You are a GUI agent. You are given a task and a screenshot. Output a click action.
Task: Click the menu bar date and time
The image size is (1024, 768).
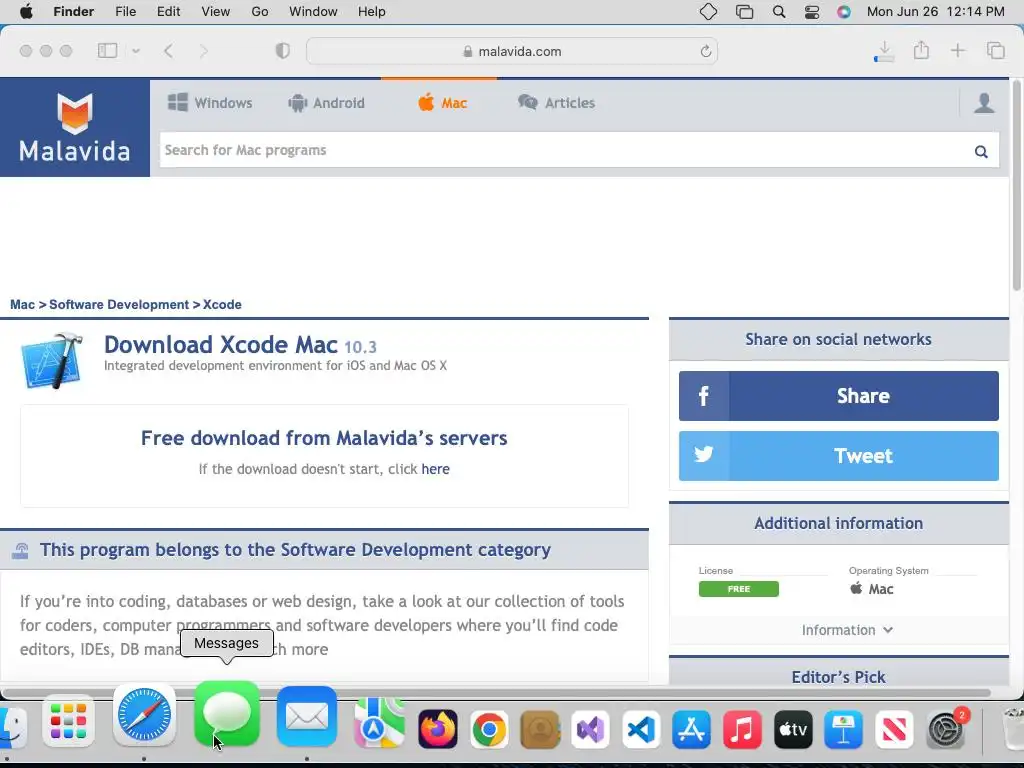coord(936,12)
